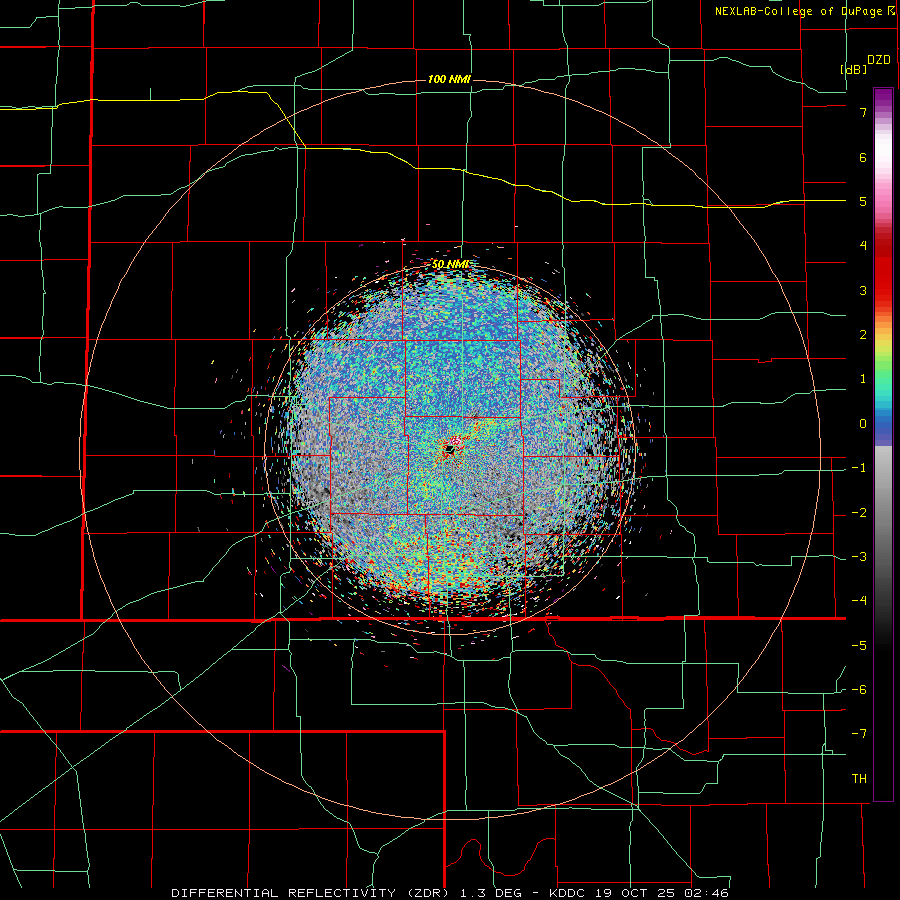Screen dimensions: 900x900
Task: Click the 6 value on color scale
Action: click(863, 157)
